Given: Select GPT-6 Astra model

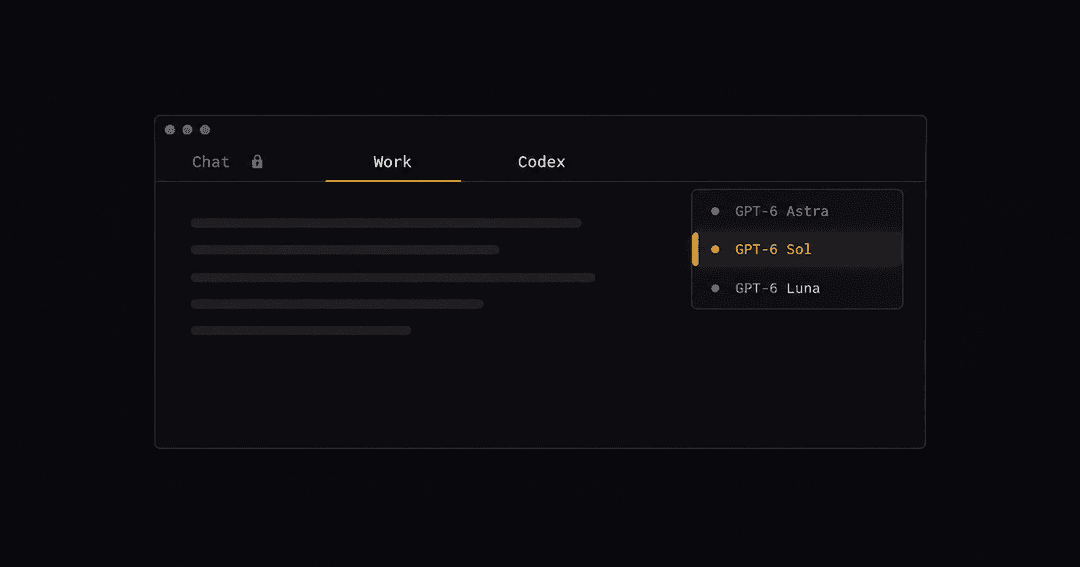Looking at the screenshot, I should [x=797, y=211].
